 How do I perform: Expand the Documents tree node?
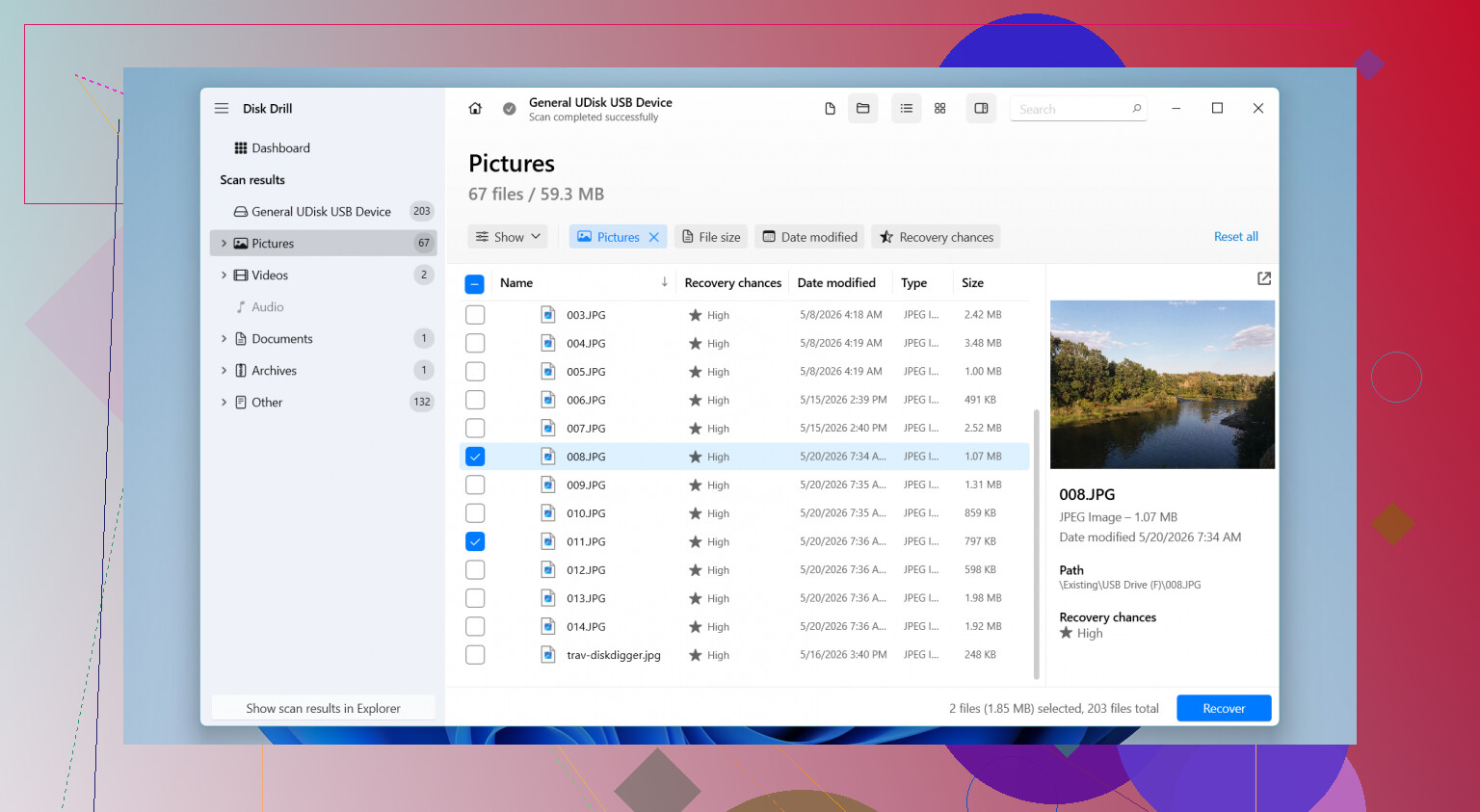(224, 339)
